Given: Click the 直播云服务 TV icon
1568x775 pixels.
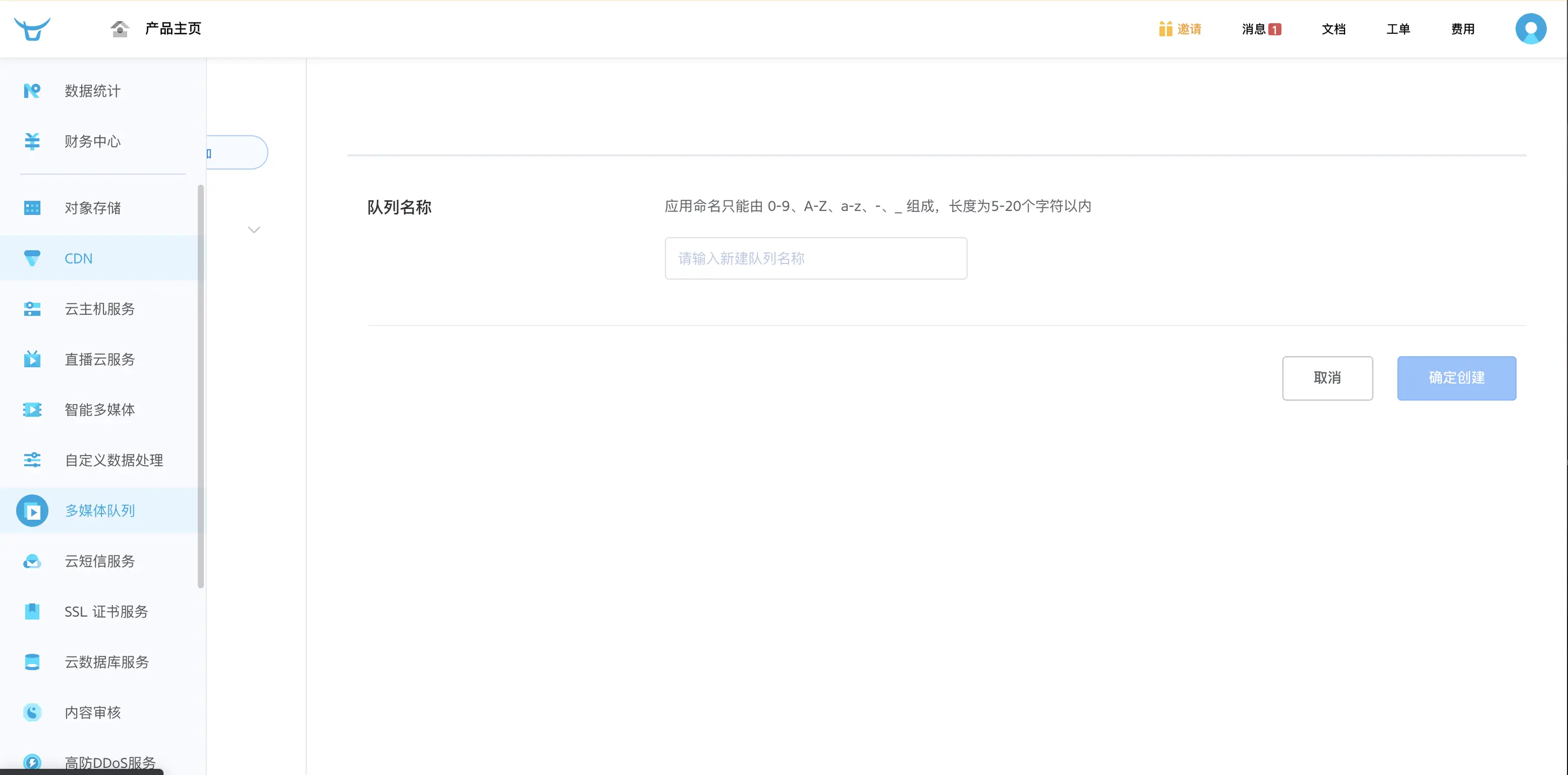Looking at the screenshot, I should (x=32, y=359).
